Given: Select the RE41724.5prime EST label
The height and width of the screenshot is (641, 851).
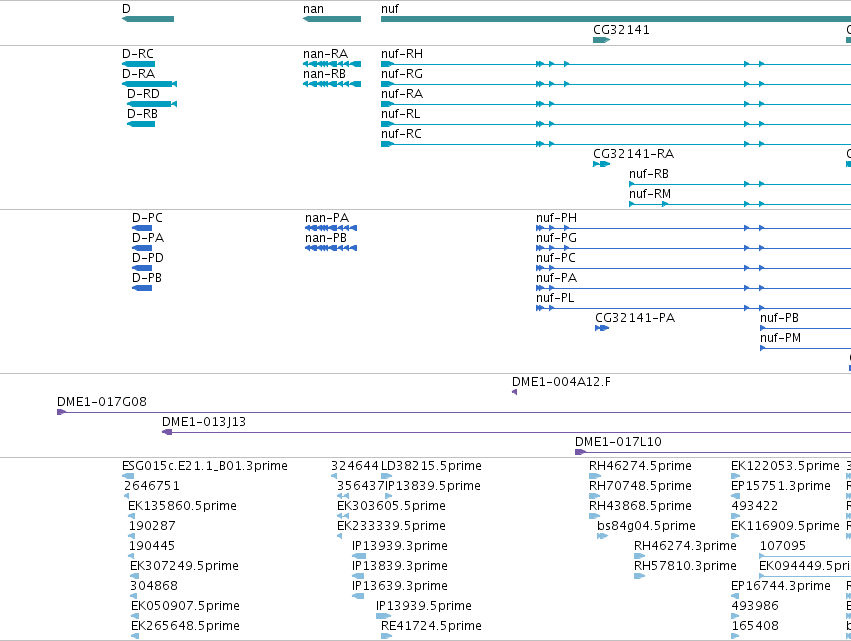Looking at the screenshot, I should (x=431, y=626).
